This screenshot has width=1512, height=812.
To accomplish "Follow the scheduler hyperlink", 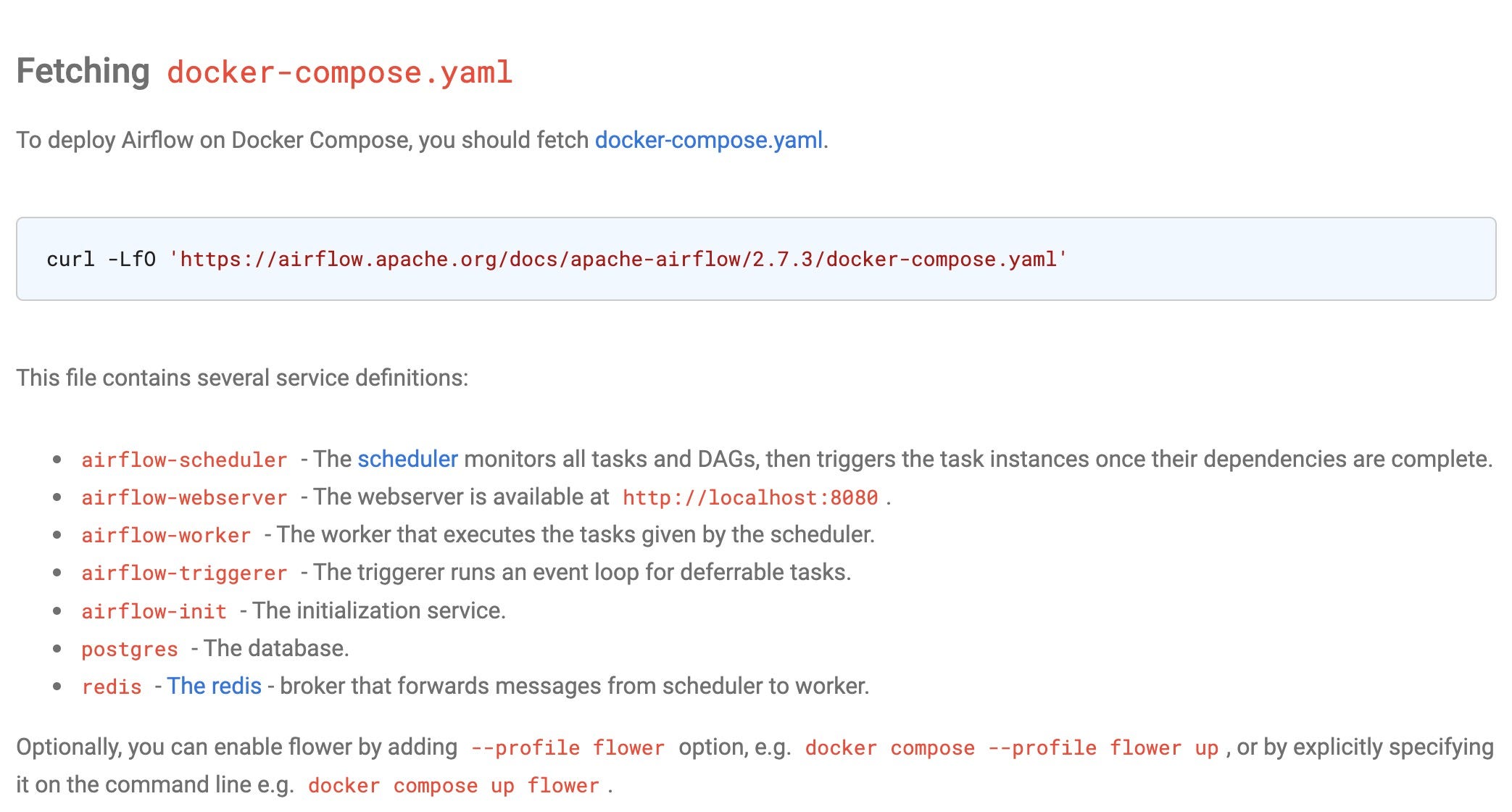I will (407, 459).
